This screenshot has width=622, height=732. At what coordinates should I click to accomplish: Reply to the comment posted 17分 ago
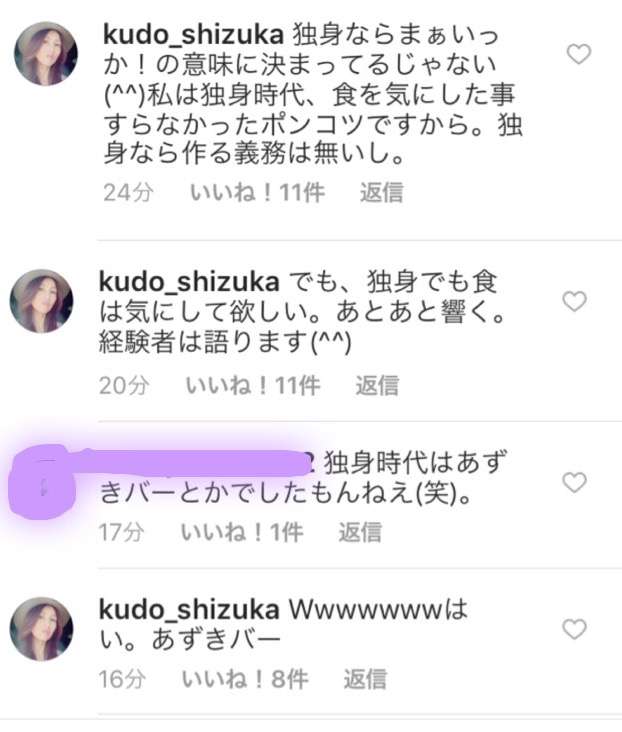(x=360, y=532)
